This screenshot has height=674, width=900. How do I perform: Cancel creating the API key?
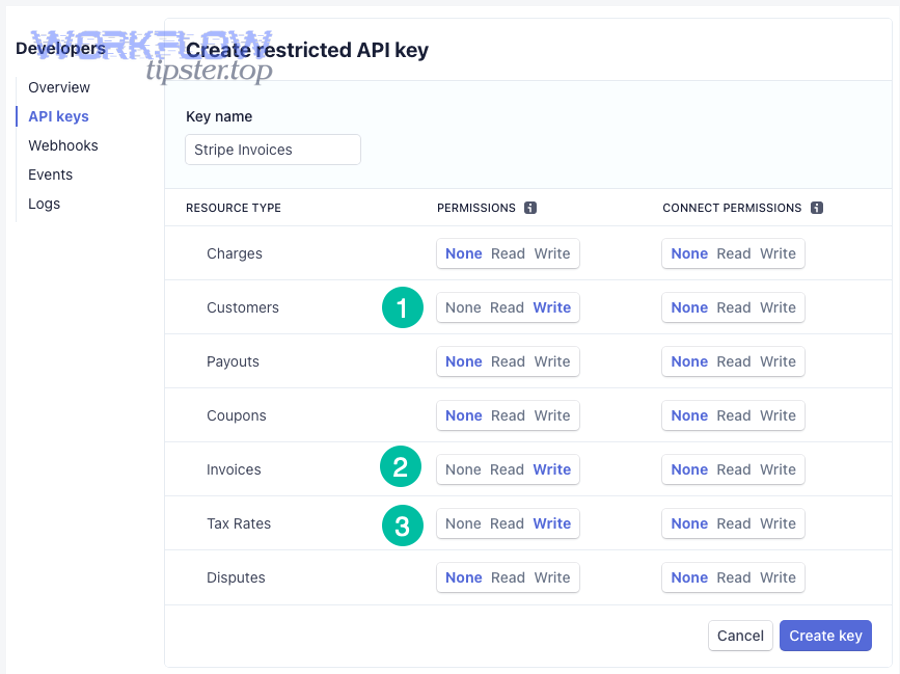tap(740, 635)
